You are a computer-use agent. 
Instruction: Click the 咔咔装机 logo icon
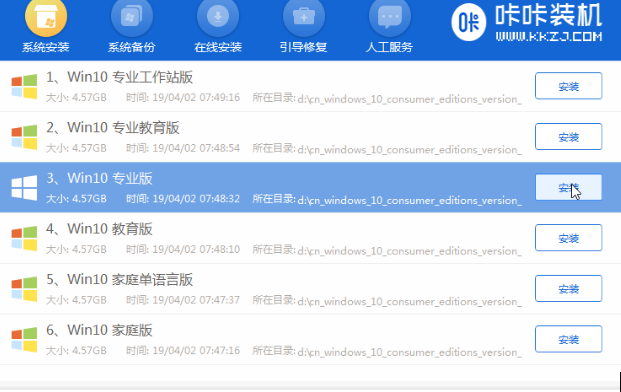click(x=469, y=22)
